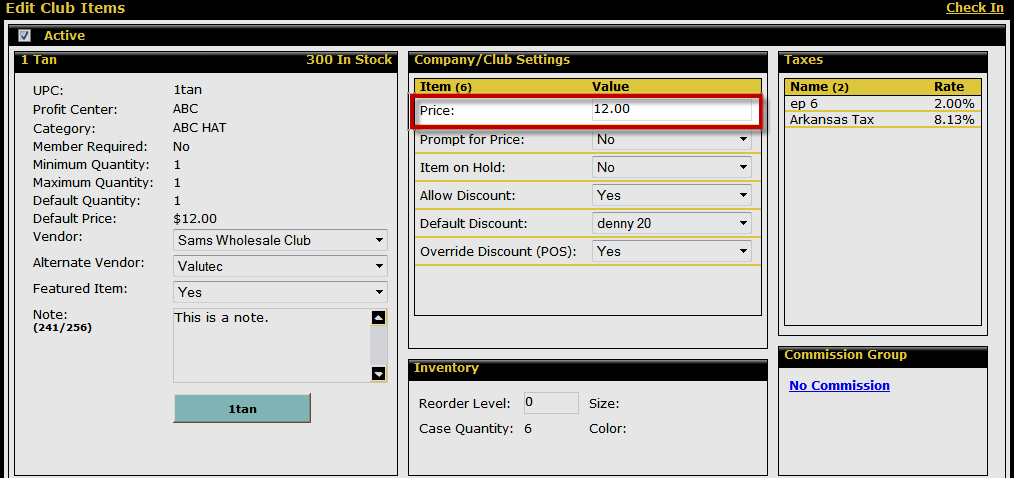1014x478 pixels.
Task: Open the Default Discount dropdown
Action: [x=672, y=224]
